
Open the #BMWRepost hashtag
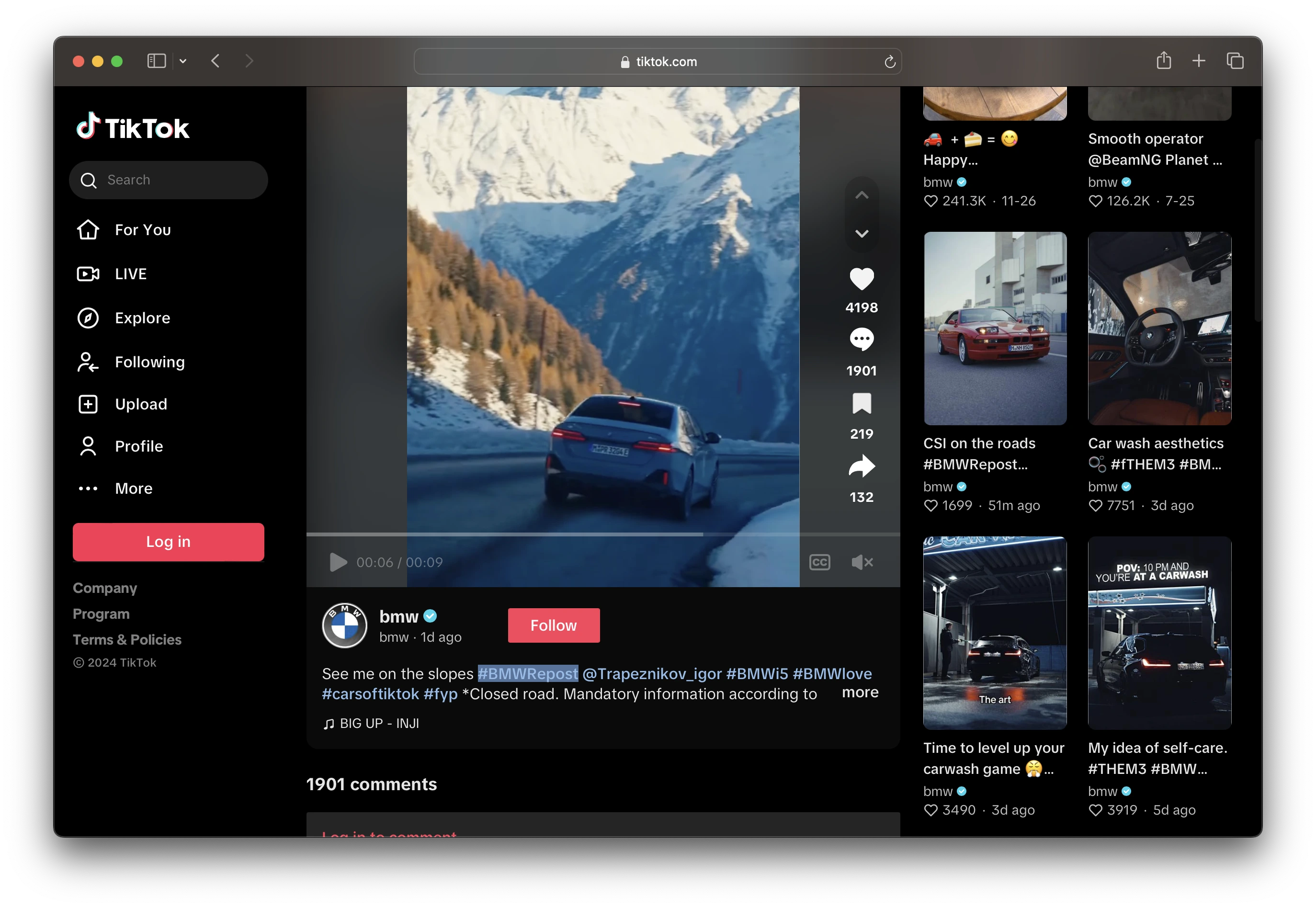pos(527,674)
